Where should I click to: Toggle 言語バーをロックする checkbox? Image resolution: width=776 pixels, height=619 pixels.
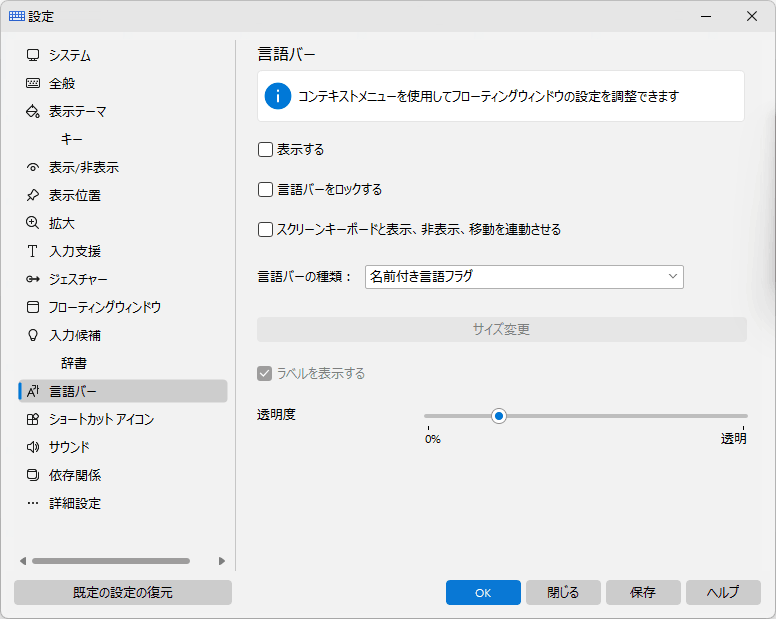coord(265,190)
